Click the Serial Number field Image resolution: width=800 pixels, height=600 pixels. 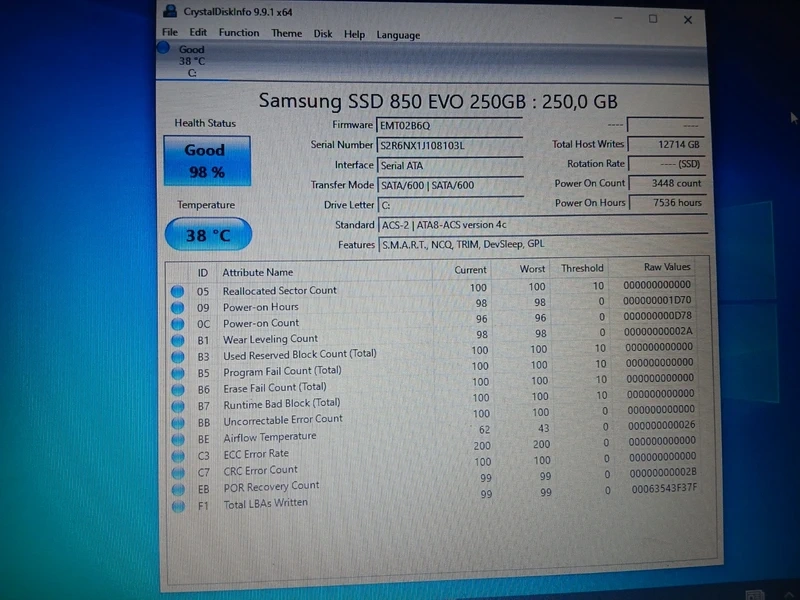[x=449, y=145]
